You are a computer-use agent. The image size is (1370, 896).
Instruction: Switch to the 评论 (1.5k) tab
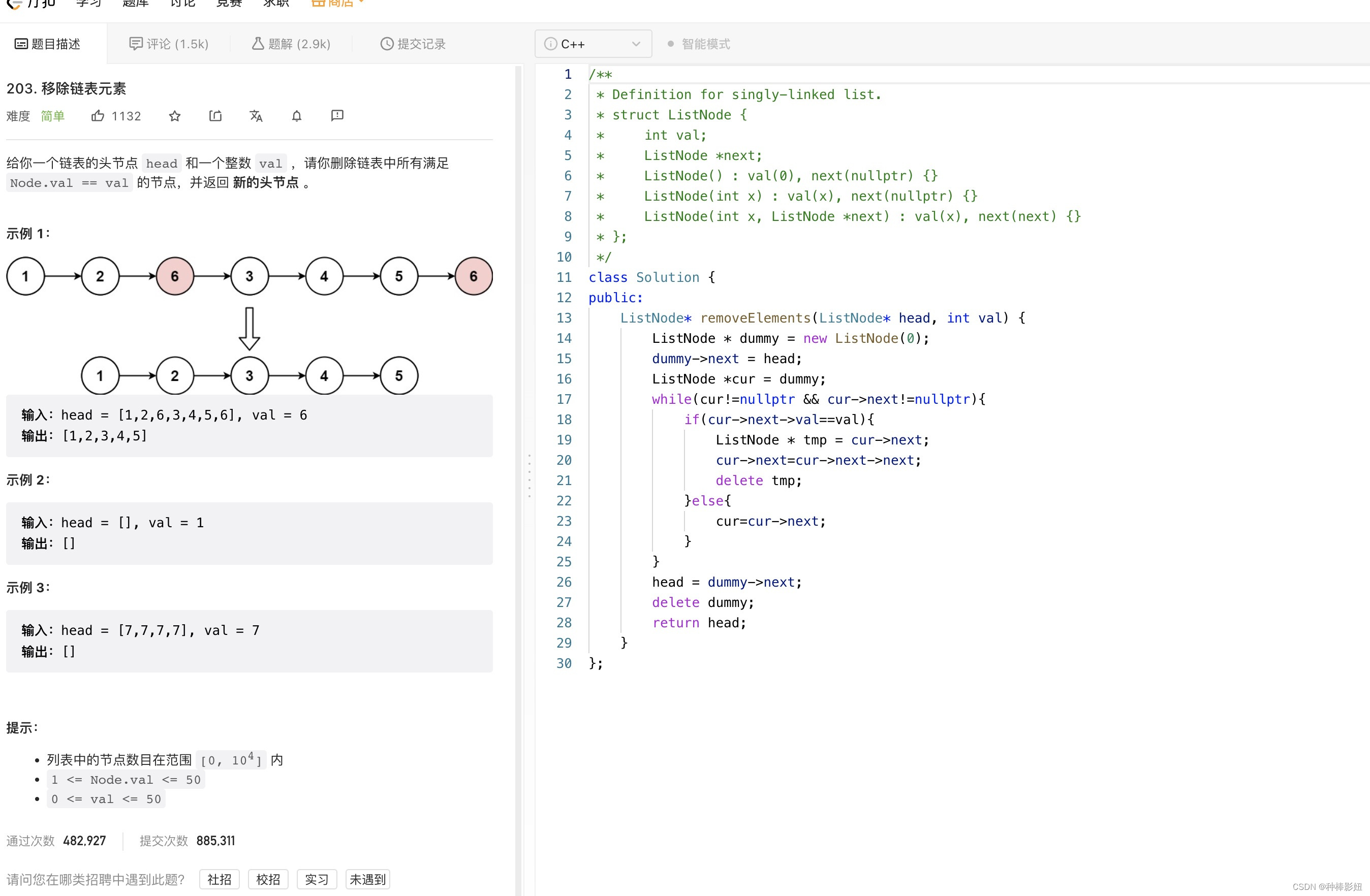[x=169, y=44]
